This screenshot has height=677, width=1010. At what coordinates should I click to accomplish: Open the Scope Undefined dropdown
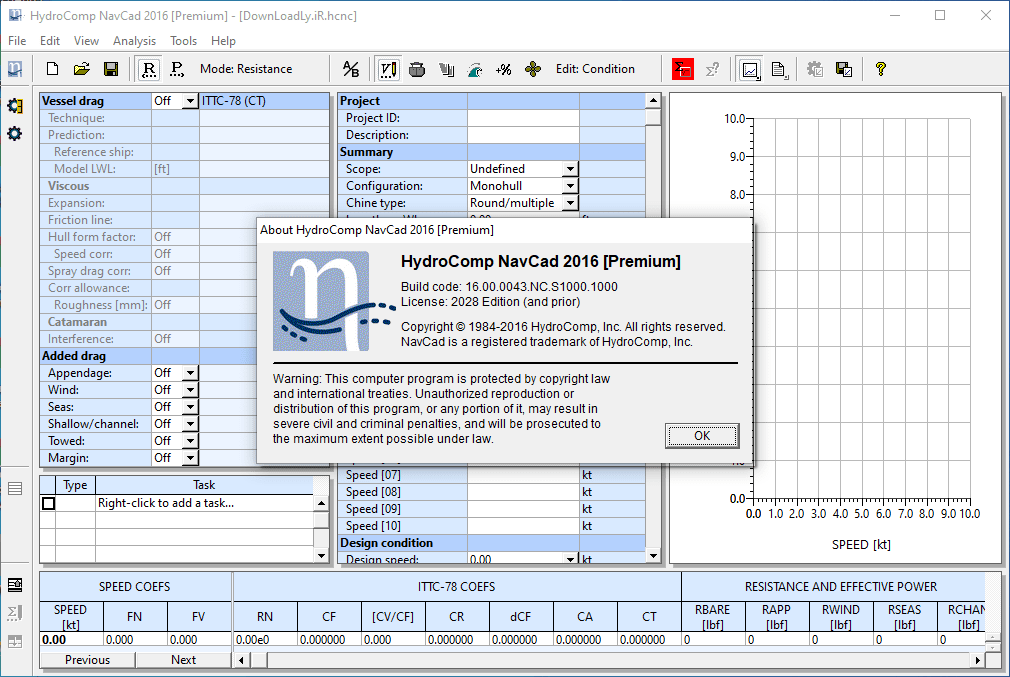click(570, 169)
